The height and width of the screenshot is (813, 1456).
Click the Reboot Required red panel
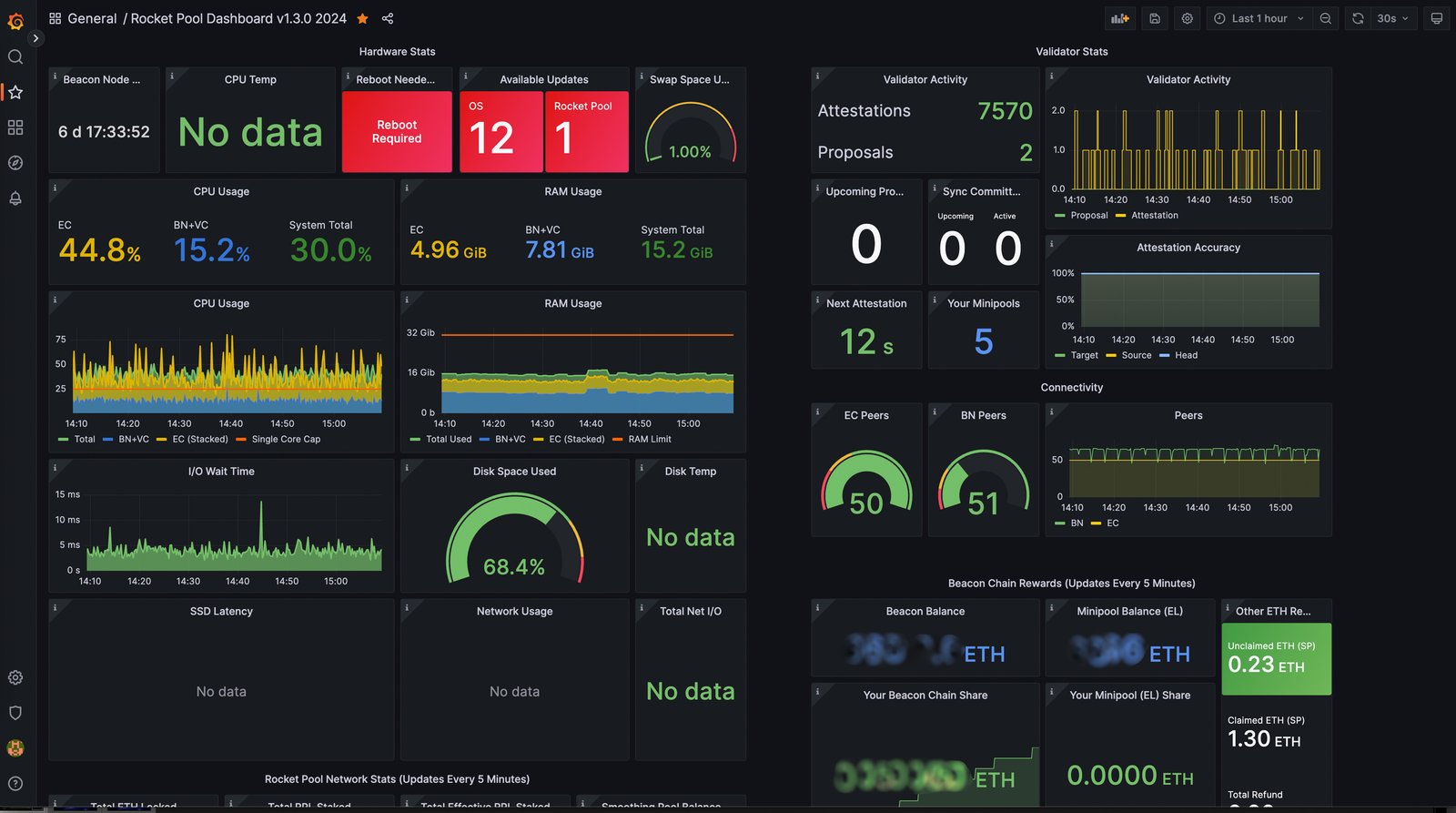click(397, 132)
